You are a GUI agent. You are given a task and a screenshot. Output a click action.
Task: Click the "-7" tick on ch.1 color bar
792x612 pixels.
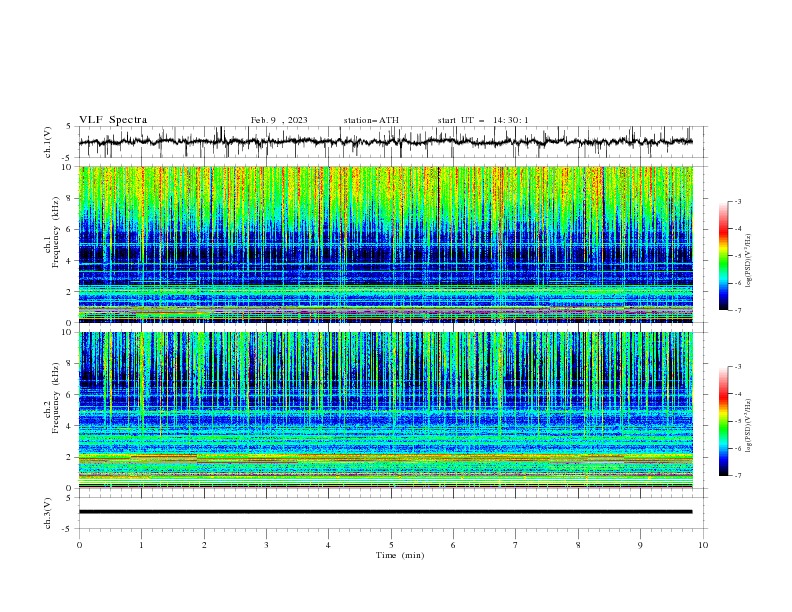point(738,310)
